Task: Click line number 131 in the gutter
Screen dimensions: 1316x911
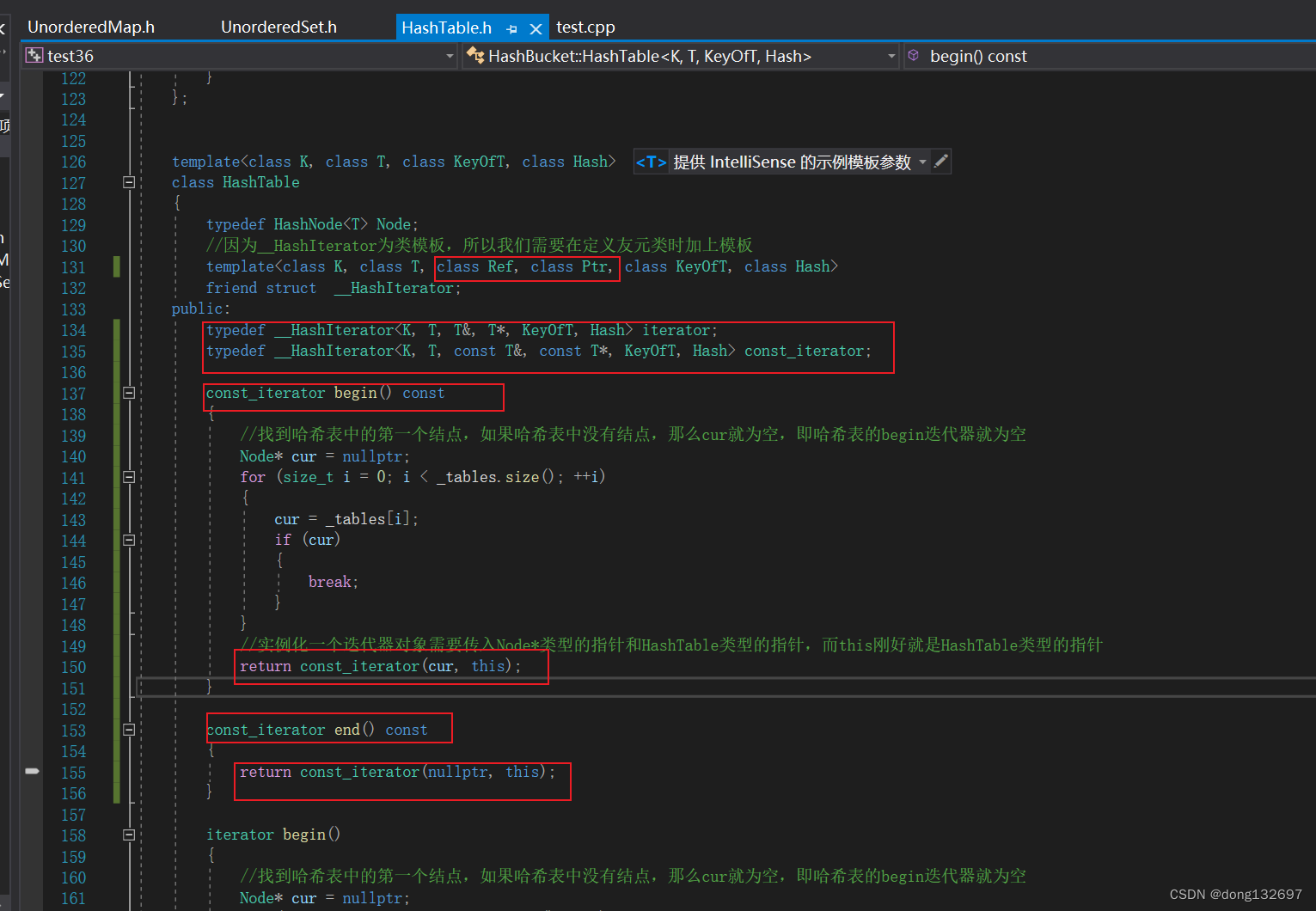Action: [73, 267]
